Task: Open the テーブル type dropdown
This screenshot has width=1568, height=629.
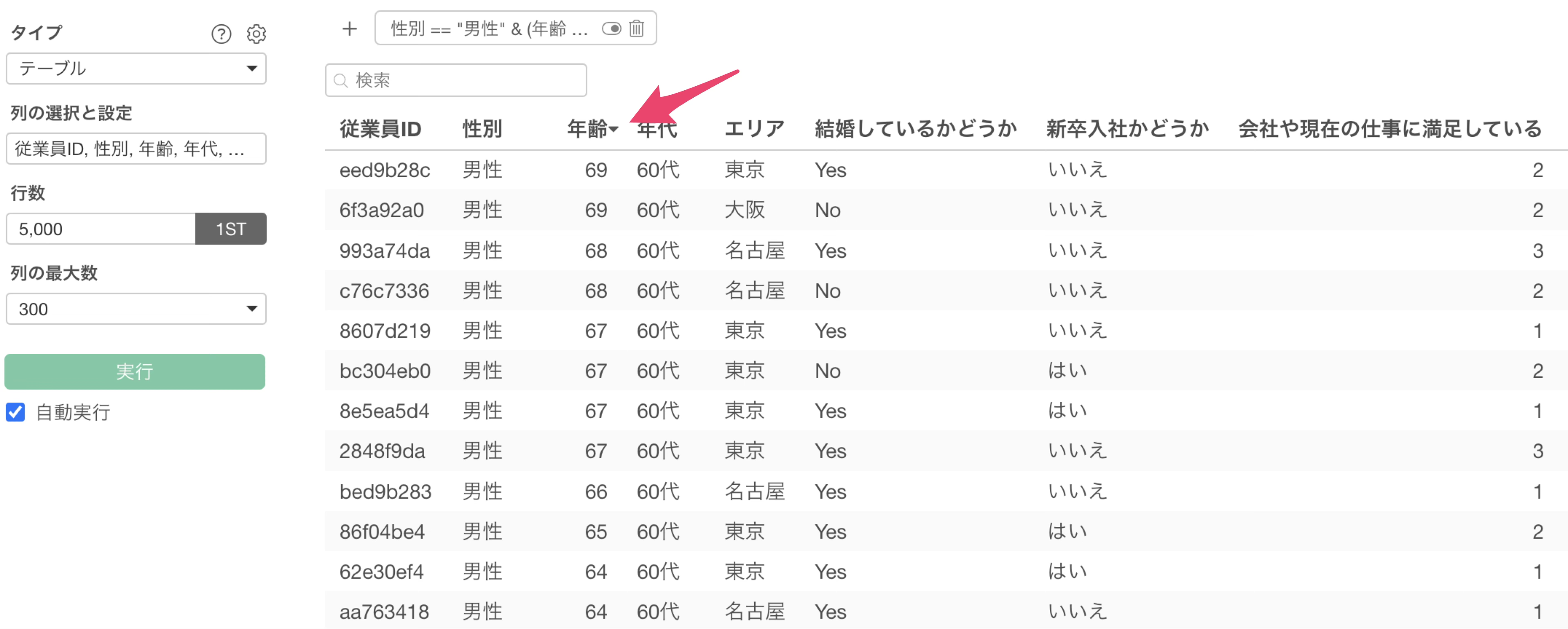Action: pos(136,68)
